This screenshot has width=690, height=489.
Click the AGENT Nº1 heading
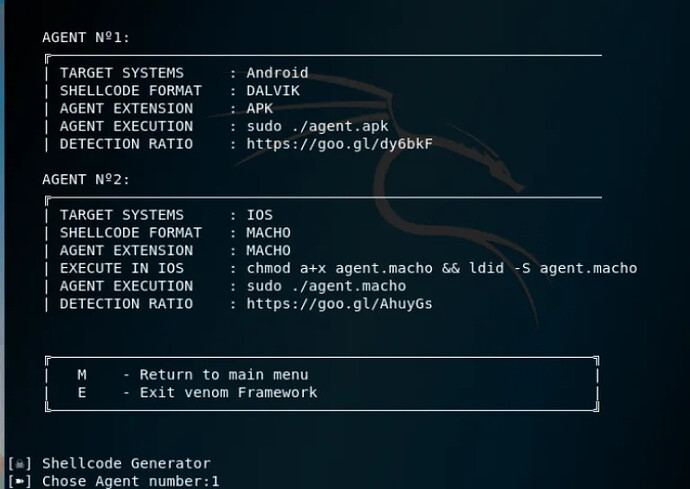click(x=86, y=38)
